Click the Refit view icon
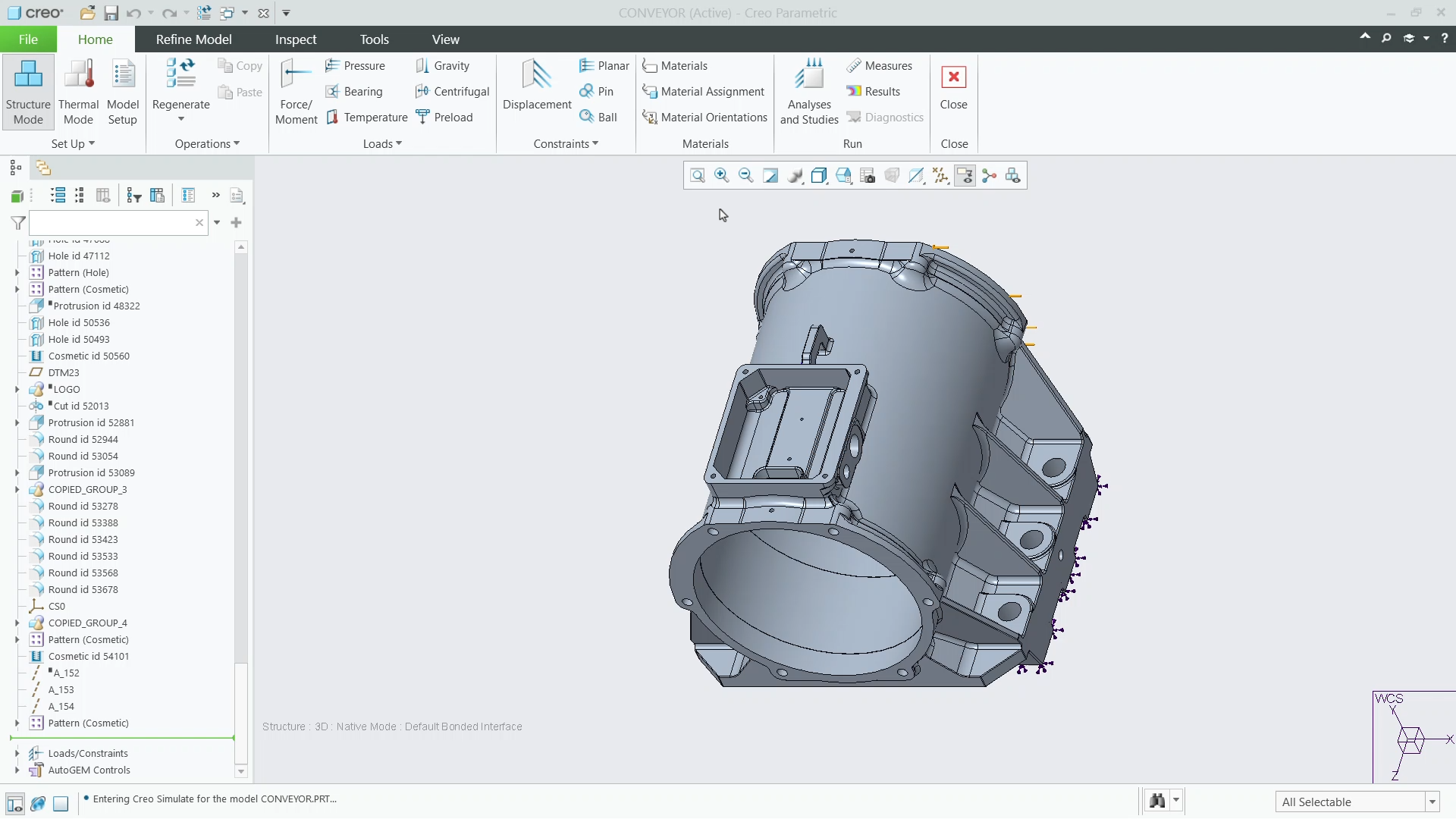1456x819 pixels. pos(698,176)
